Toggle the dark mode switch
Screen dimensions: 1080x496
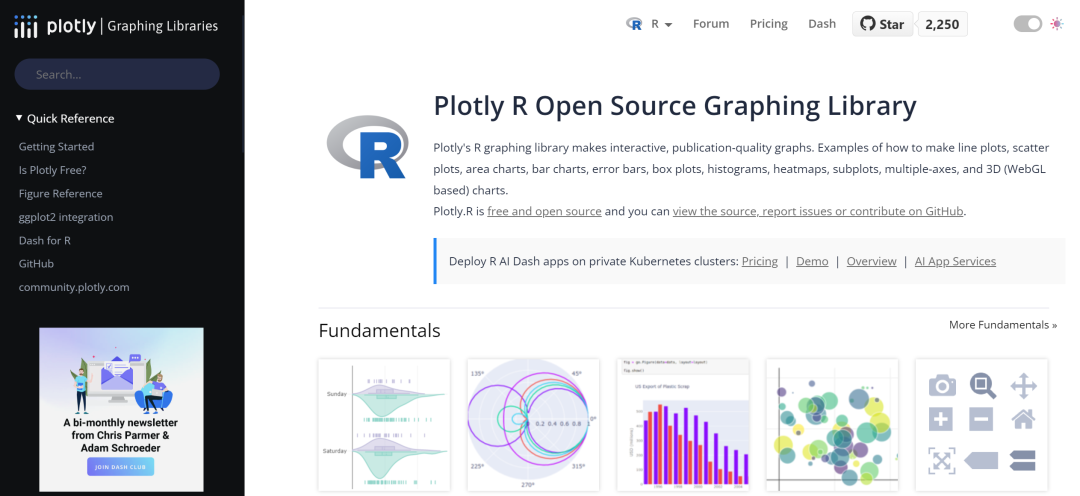pyautogui.click(x=1027, y=24)
